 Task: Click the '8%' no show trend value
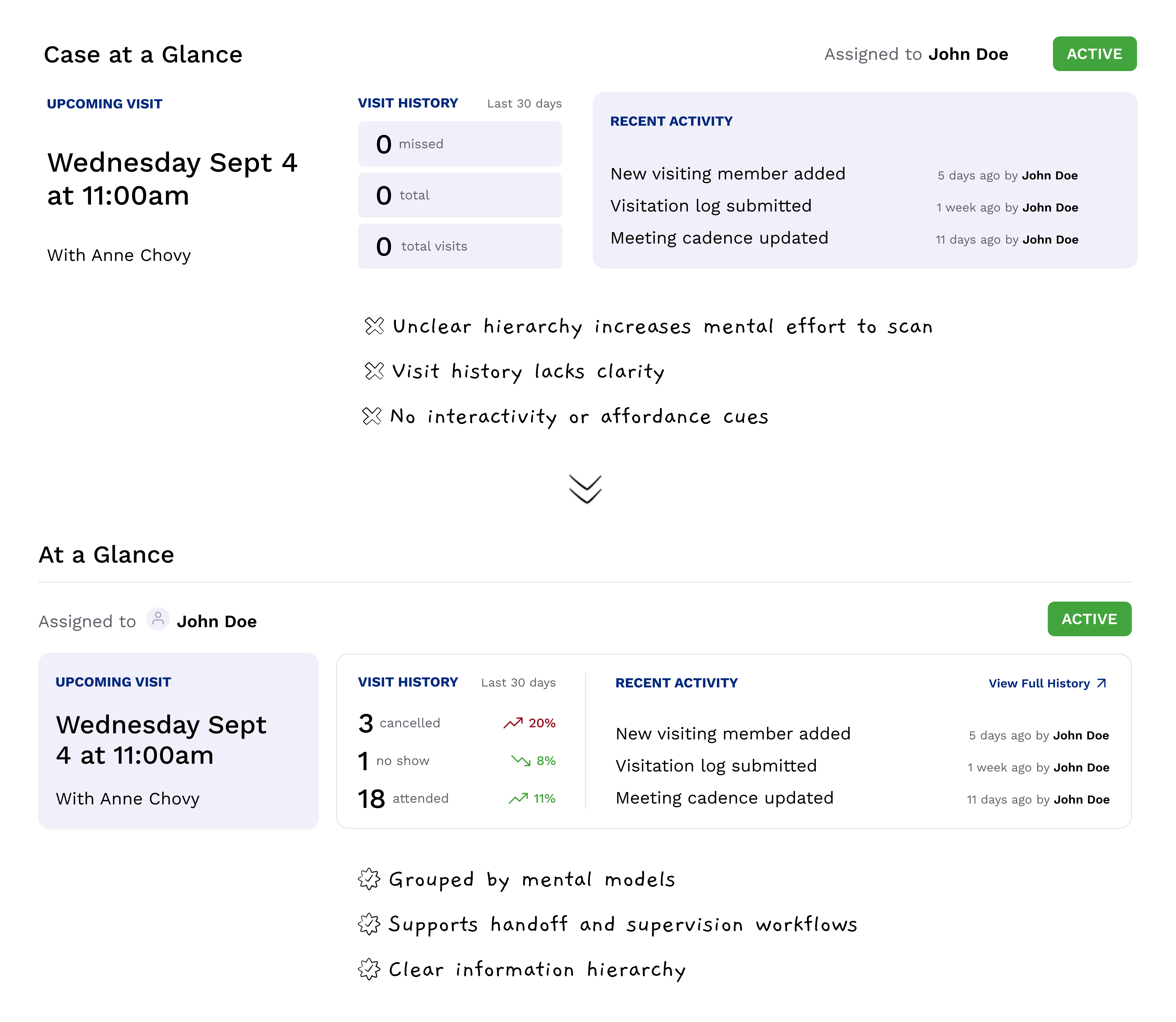(x=545, y=761)
